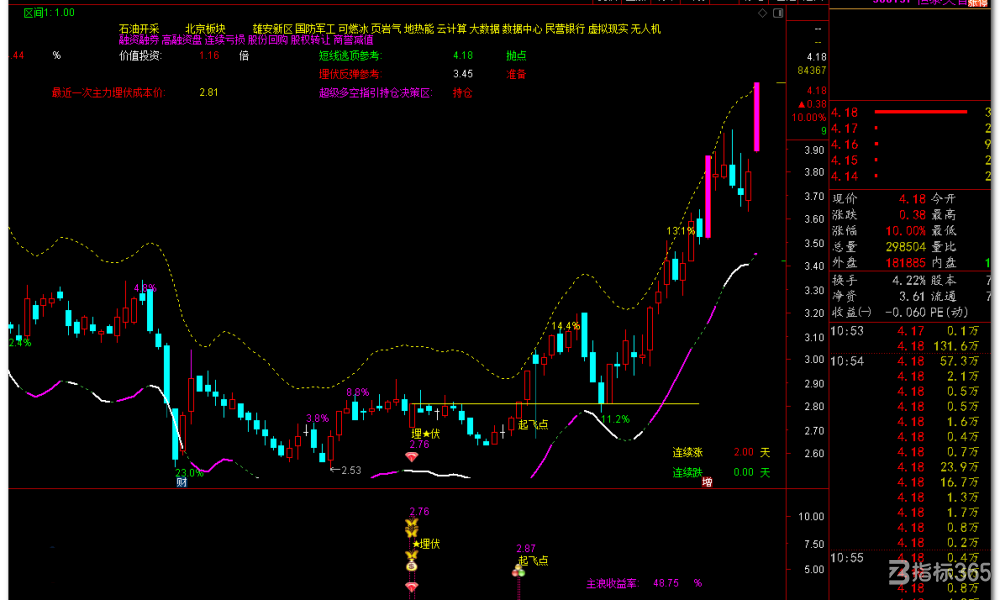Select the 页岩气 concept tag
This screenshot has width=1000, height=600.
coord(386,29)
